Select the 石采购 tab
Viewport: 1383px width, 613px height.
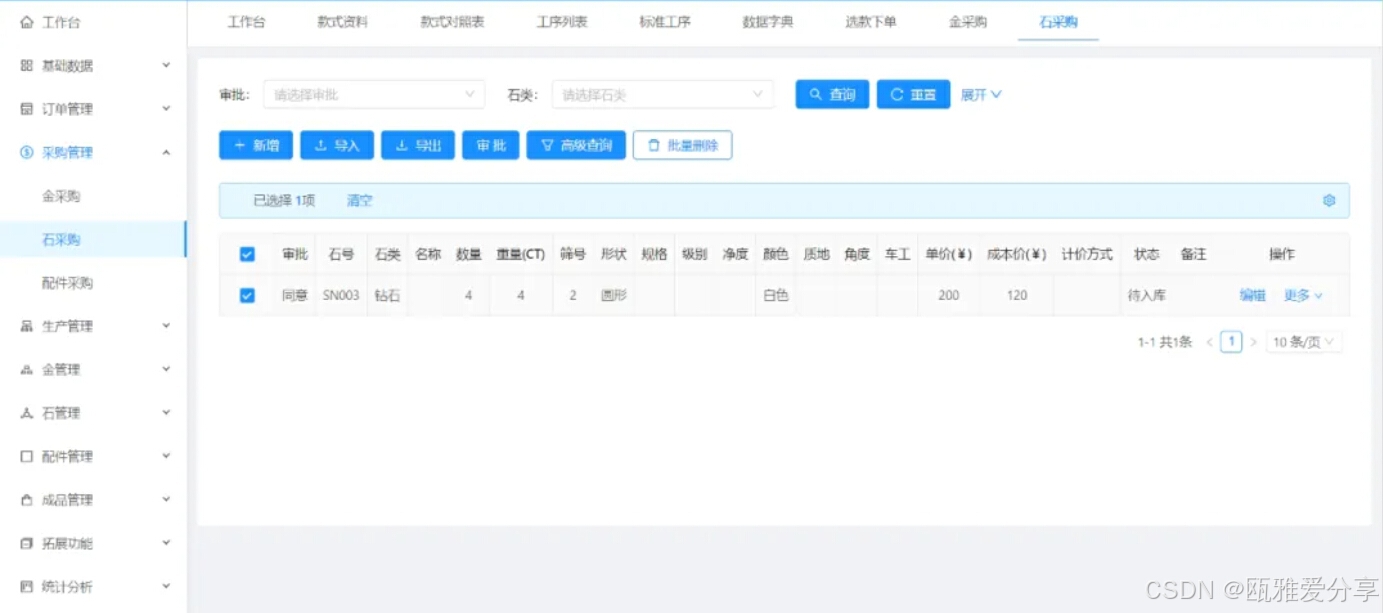tap(1058, 21)
